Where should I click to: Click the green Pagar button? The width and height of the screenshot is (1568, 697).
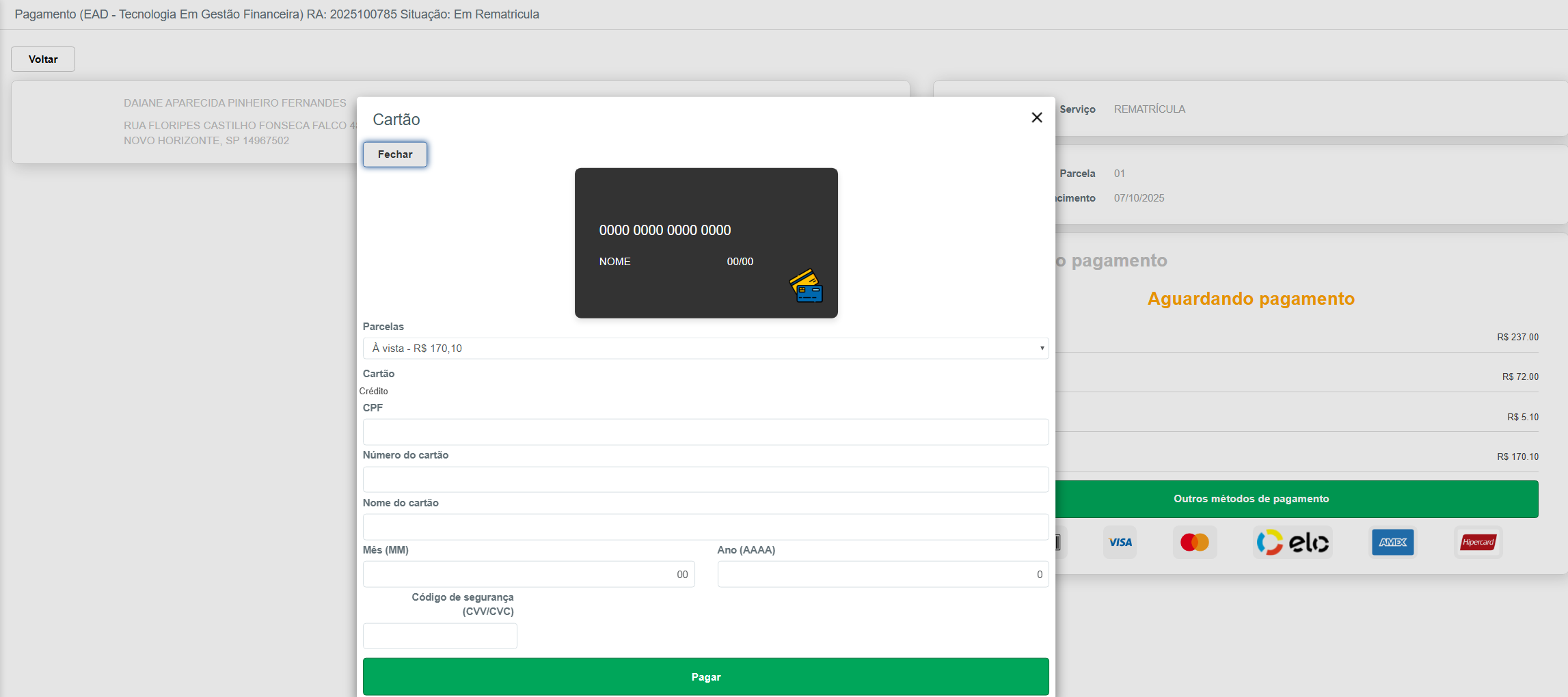[705, 676]
